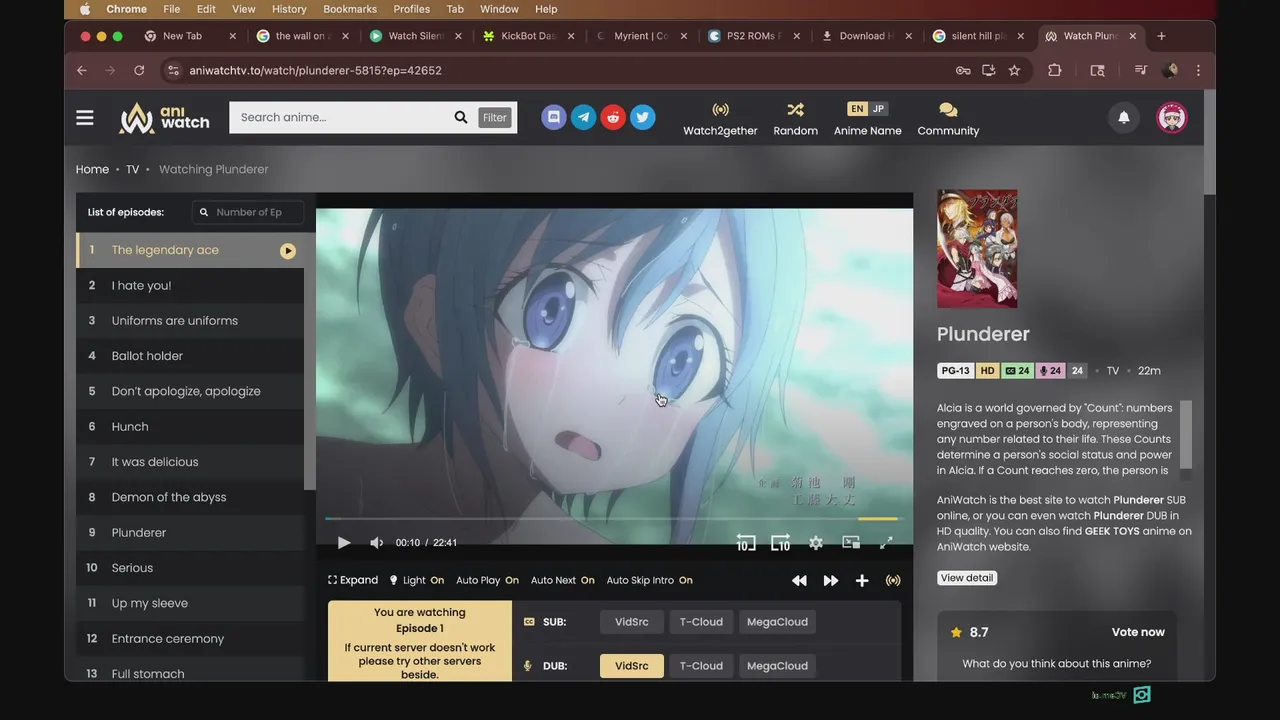This screenshot has width=1280, height=720.
Task: Switch to PS2 ROMs tab
Action: pyautogui.click(x=755, y=36)
